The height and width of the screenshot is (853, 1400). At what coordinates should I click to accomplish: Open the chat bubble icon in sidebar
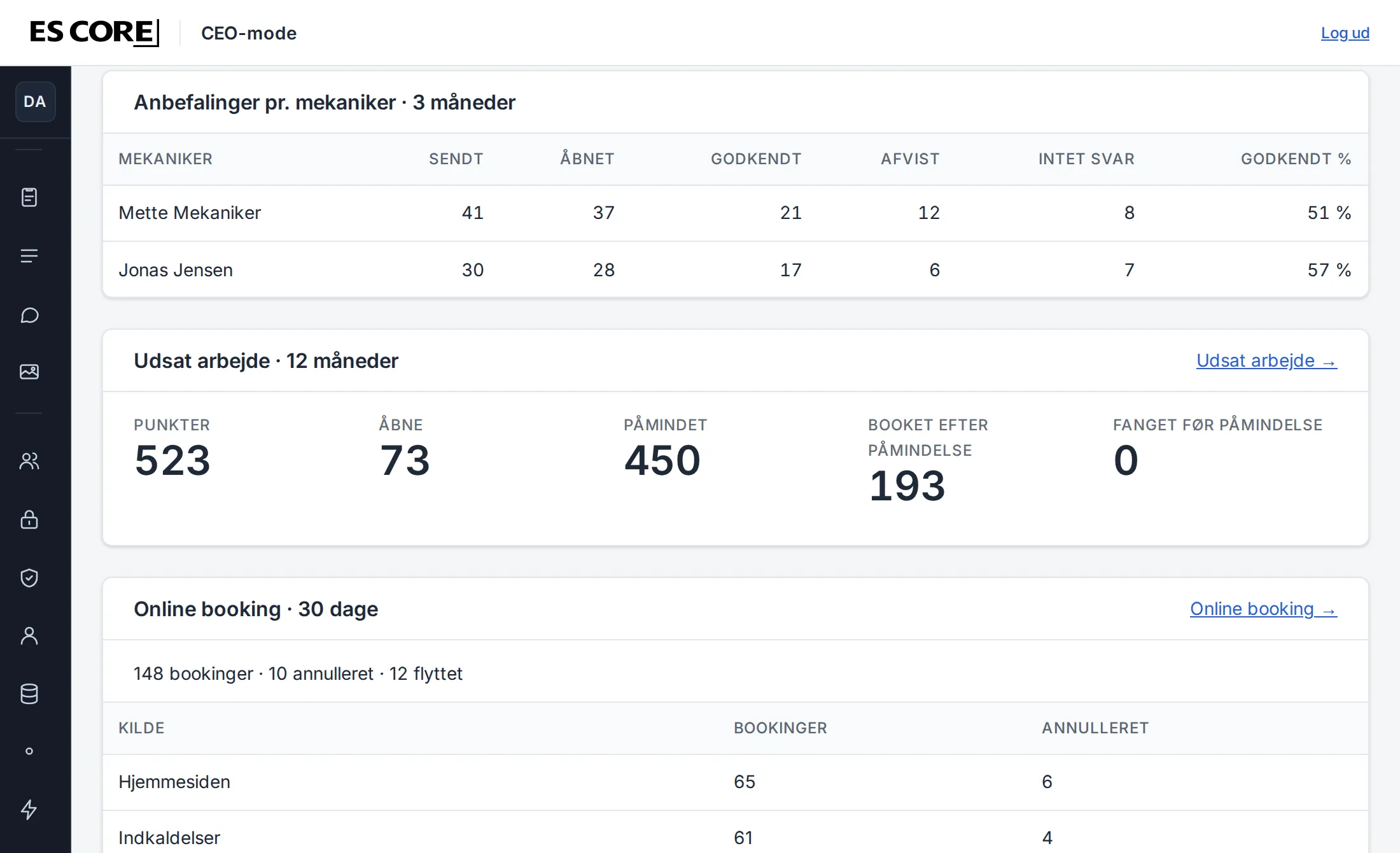[x=29, y=315]
